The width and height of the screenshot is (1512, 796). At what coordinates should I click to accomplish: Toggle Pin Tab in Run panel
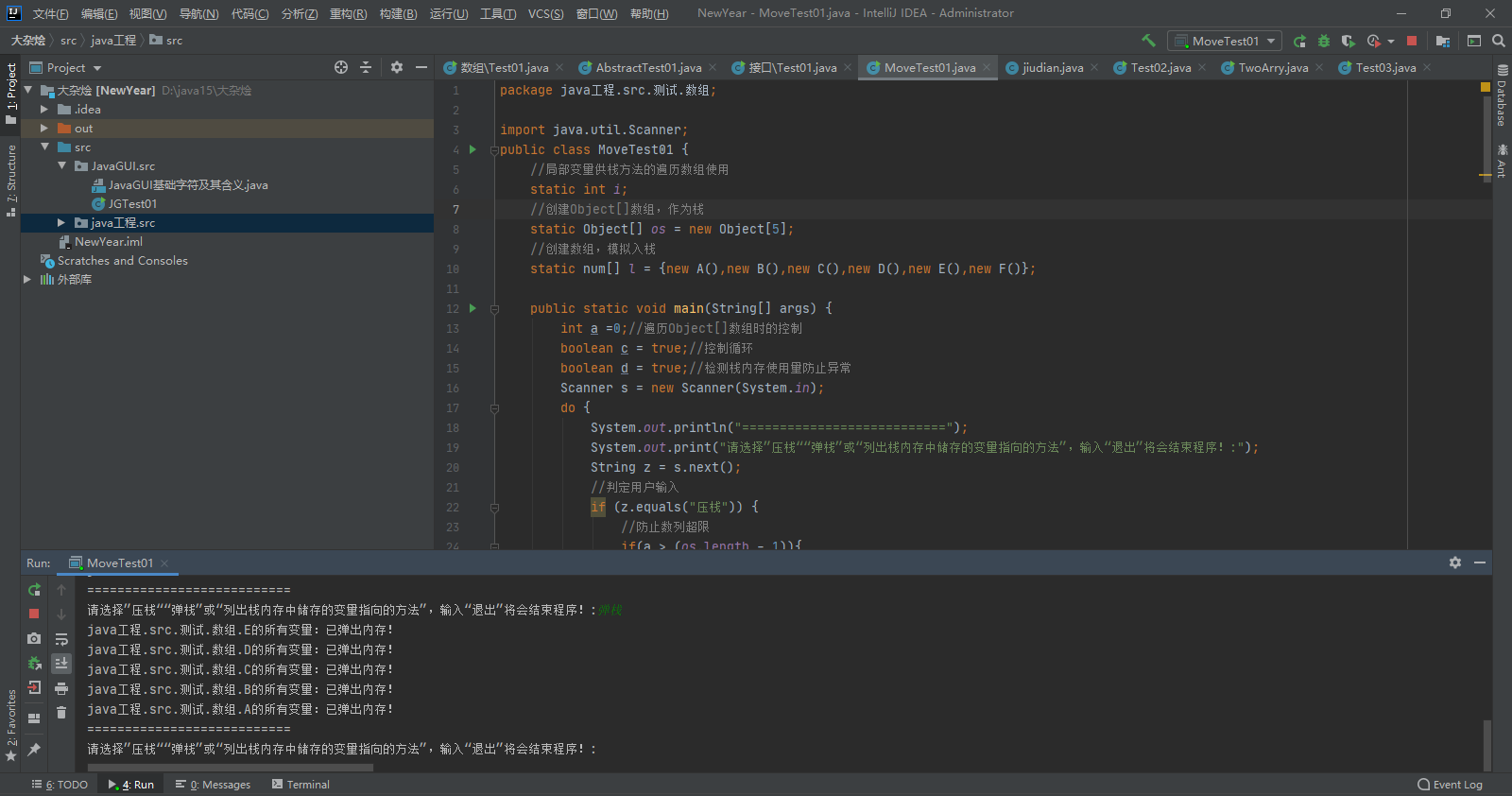pos(34,749)
